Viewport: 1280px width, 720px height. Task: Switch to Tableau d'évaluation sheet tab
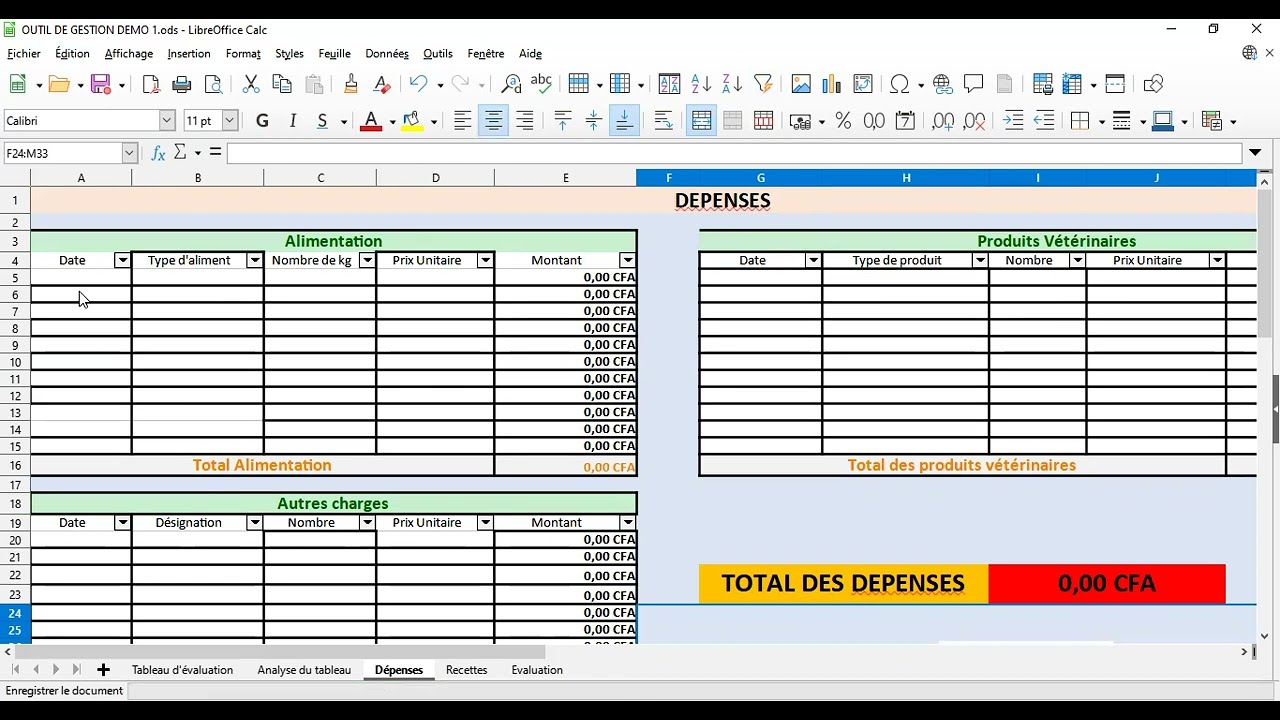point(182,670)
